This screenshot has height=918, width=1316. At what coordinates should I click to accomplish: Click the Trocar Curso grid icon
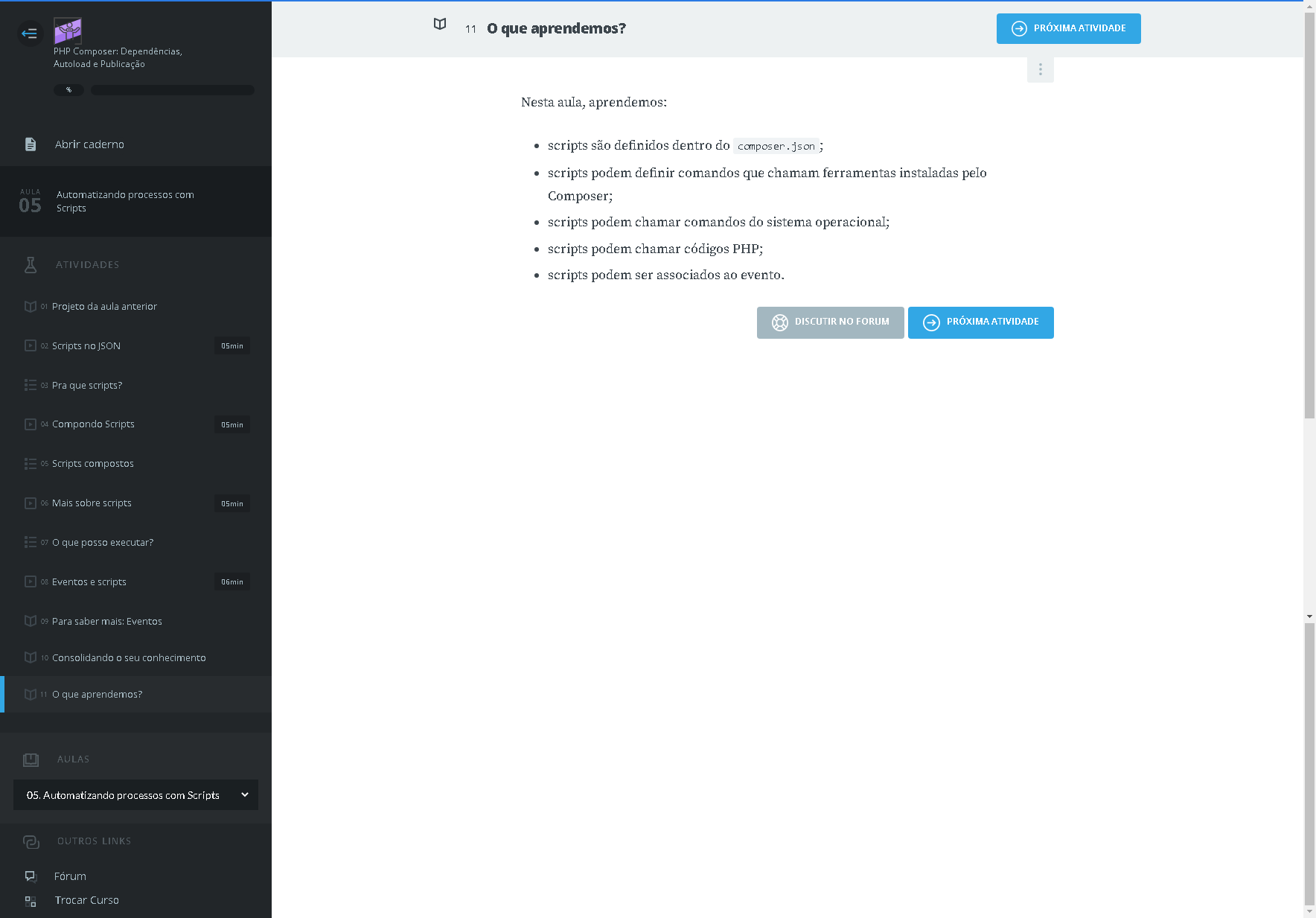click(31, 901)
